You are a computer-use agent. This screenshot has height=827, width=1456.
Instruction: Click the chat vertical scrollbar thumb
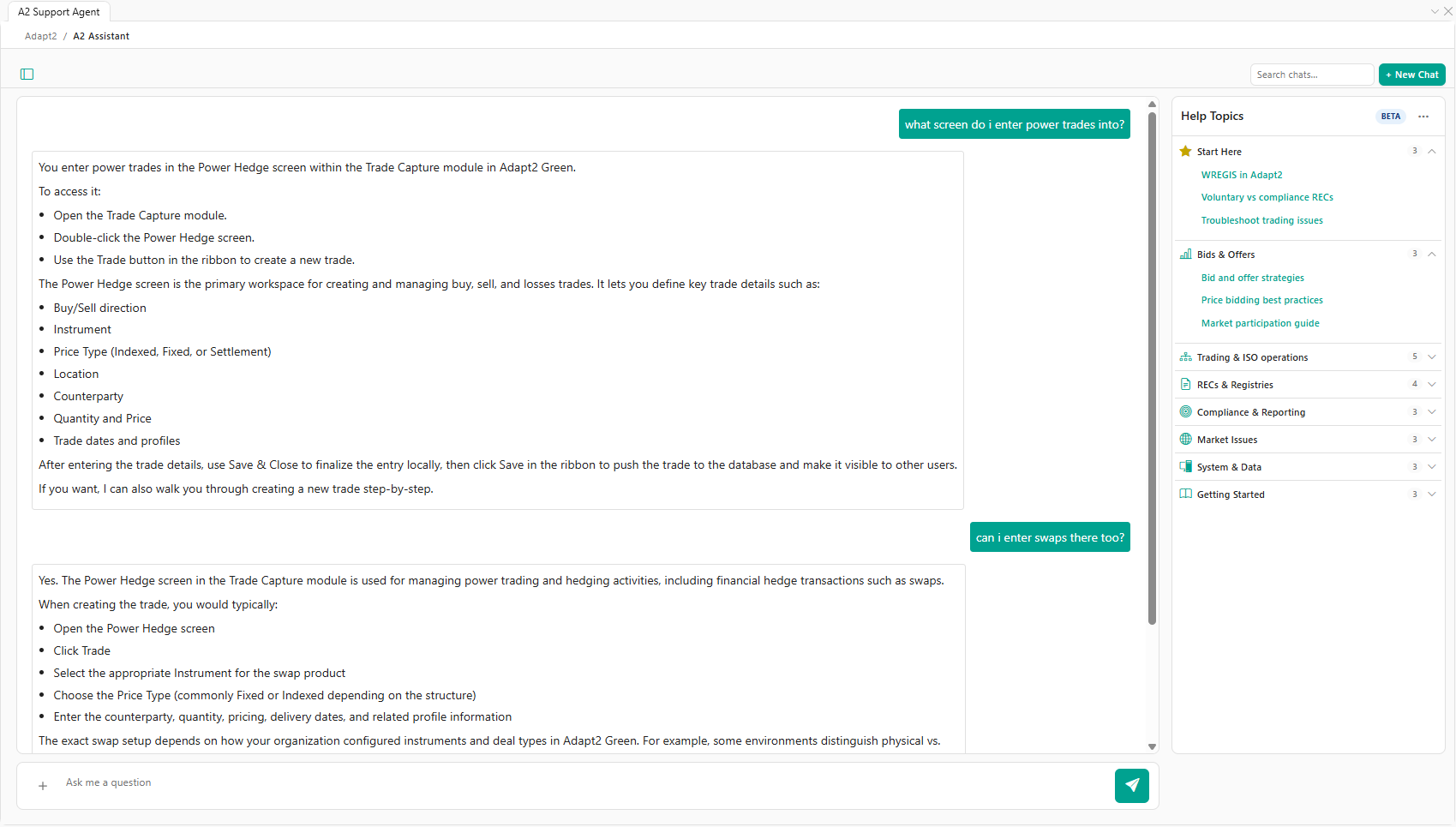click(x=1152, y=369)
